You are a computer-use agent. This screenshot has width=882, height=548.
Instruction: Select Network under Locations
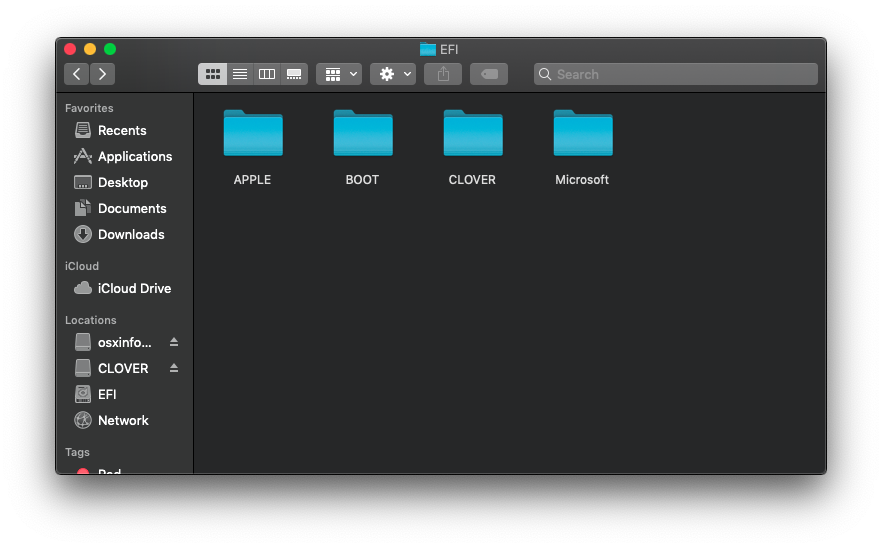(123, 421)
